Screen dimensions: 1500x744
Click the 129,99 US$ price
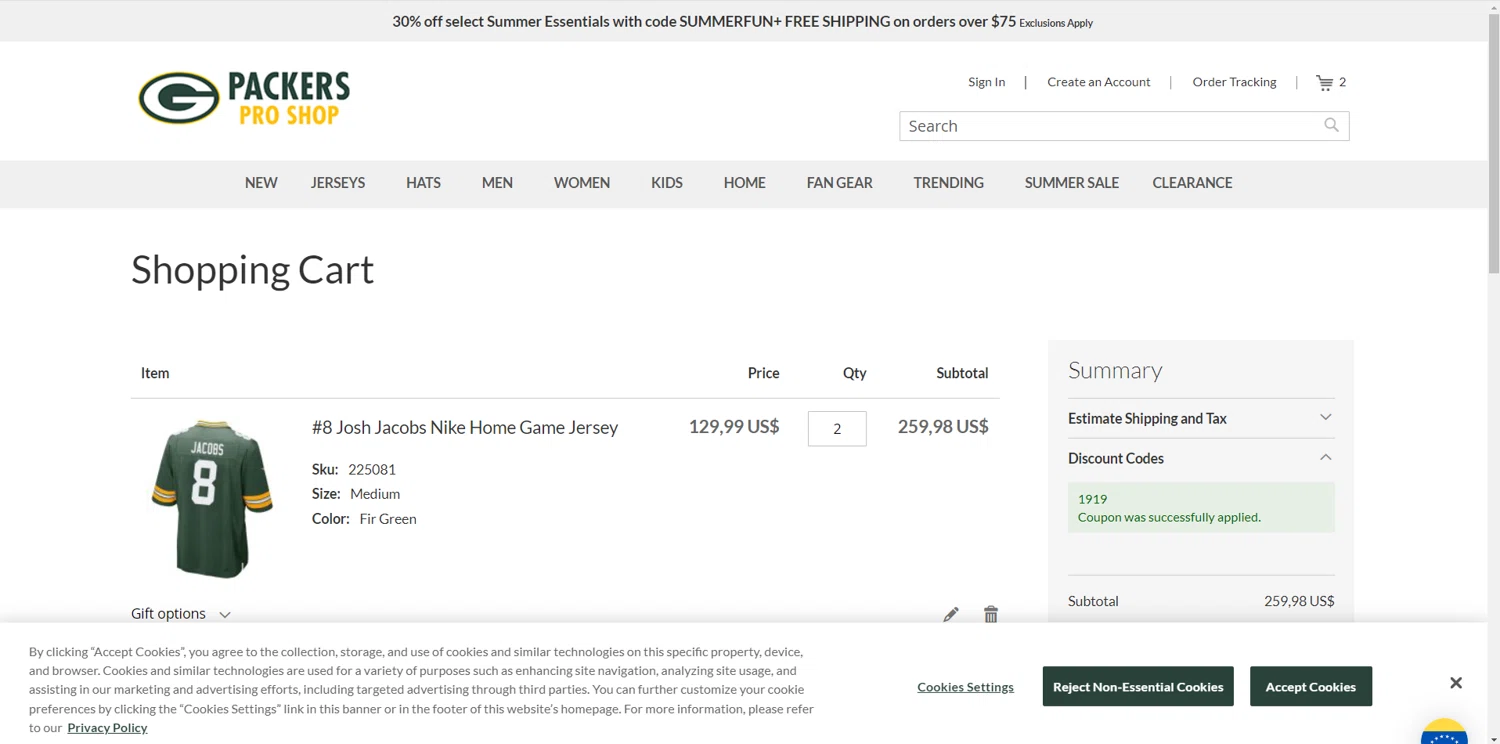click(734, 427)
